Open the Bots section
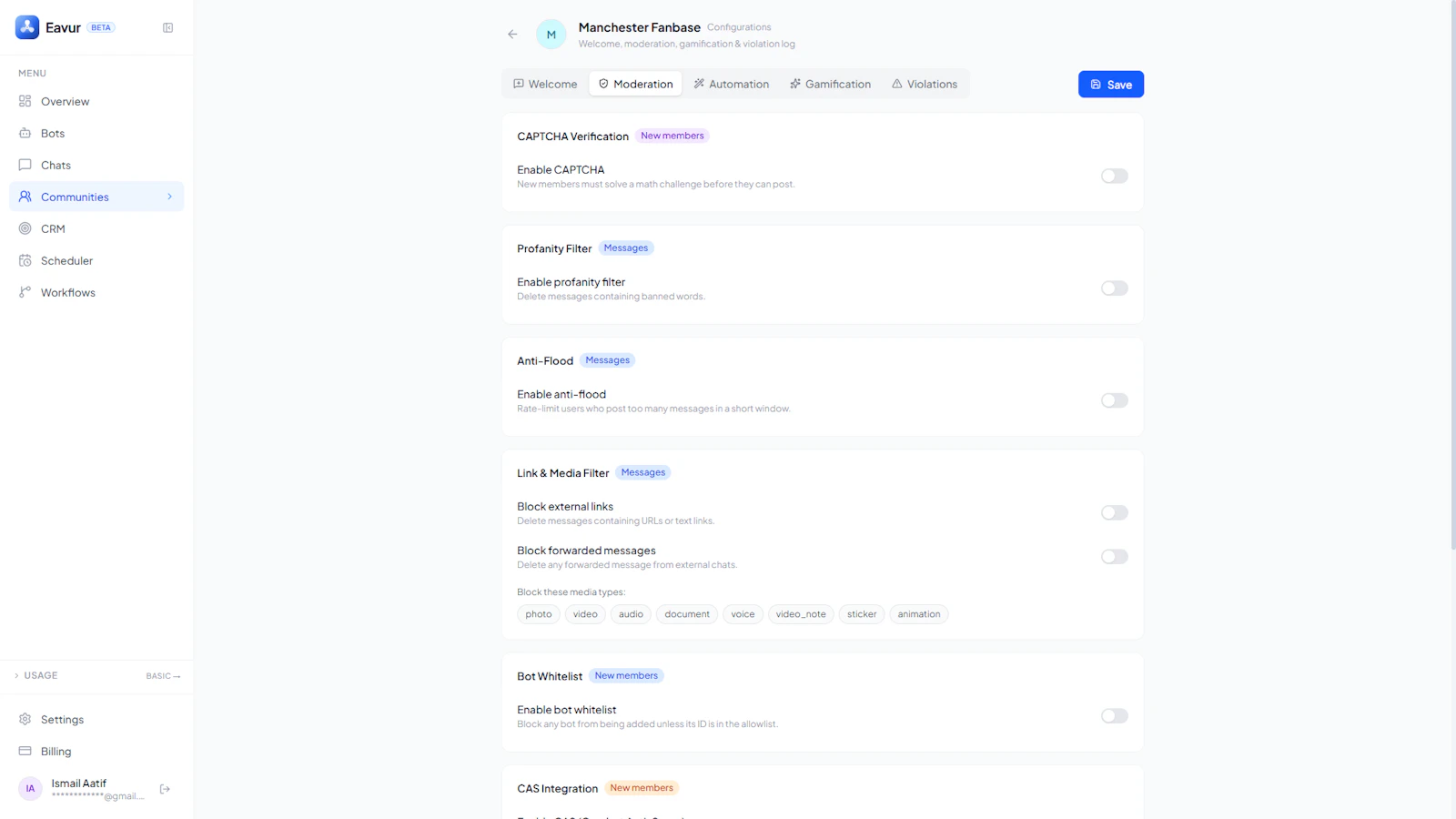This screenshot has width=1456, height=819. pos(96,133)
